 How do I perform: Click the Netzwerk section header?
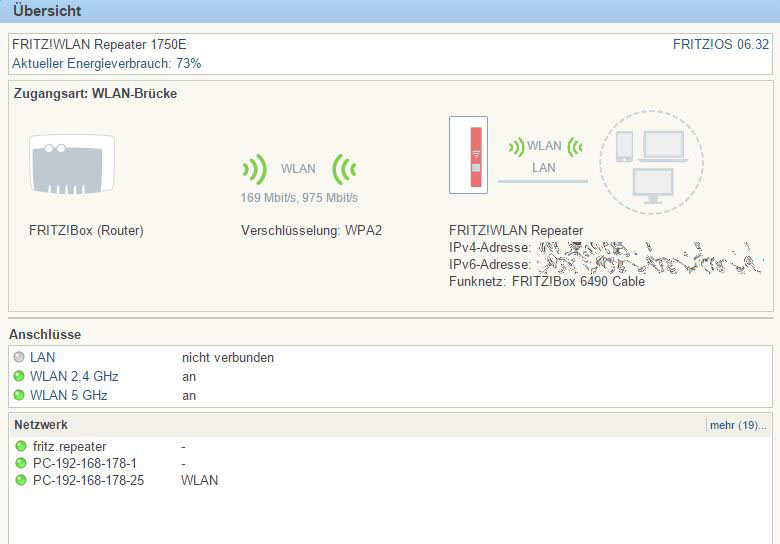(41, 425)
